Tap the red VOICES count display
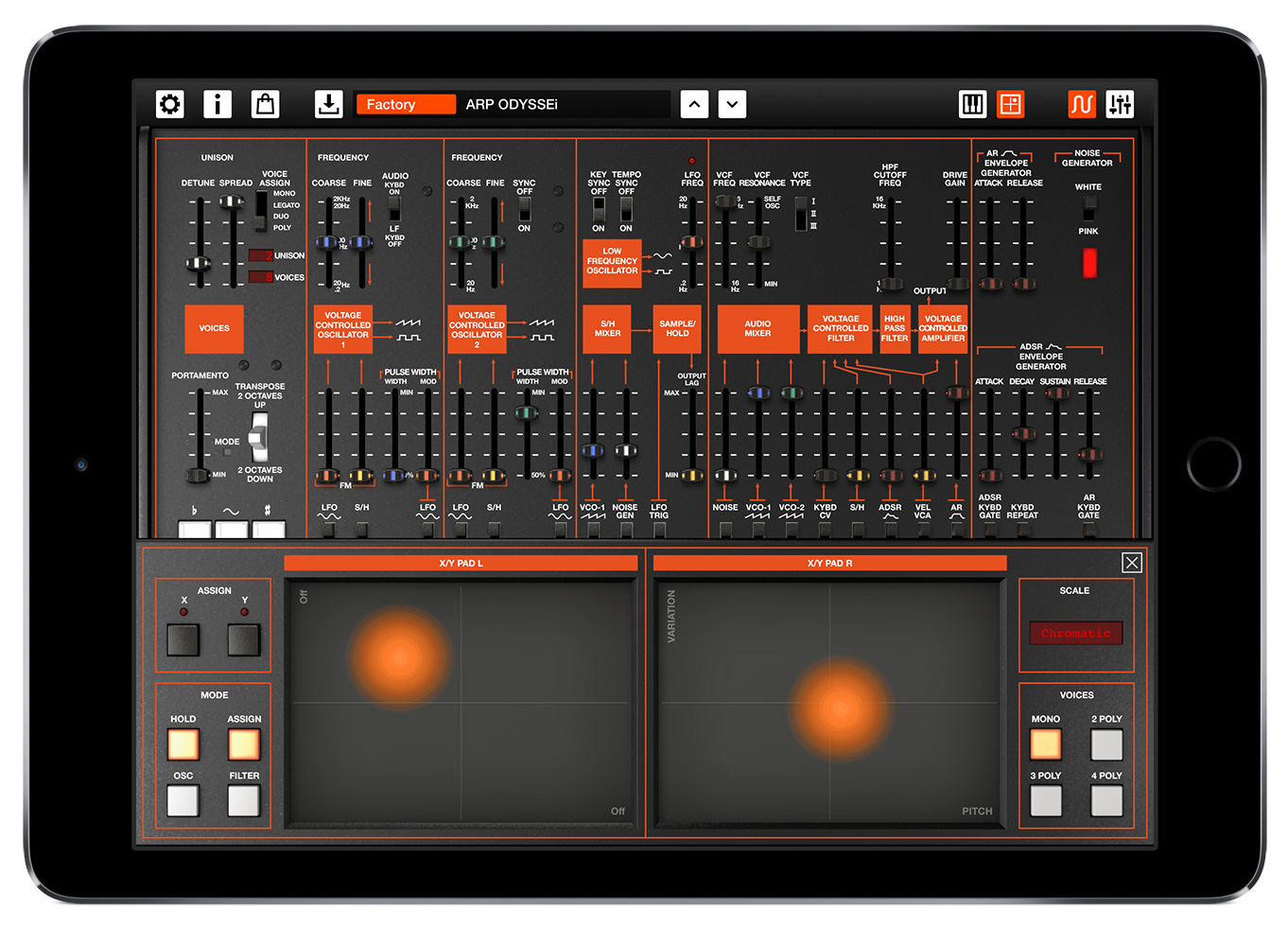The image size is (1288, 925). pos(261,277)
